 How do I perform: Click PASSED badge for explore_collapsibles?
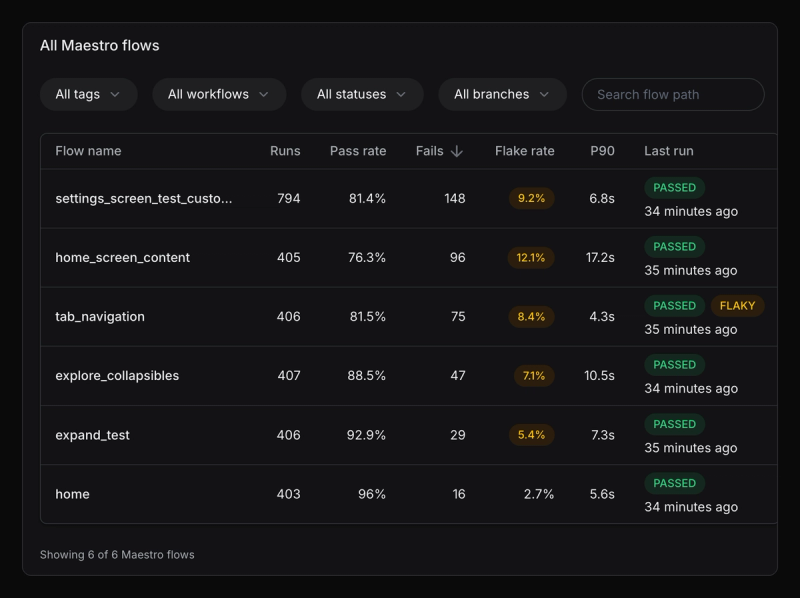point(674,365)
